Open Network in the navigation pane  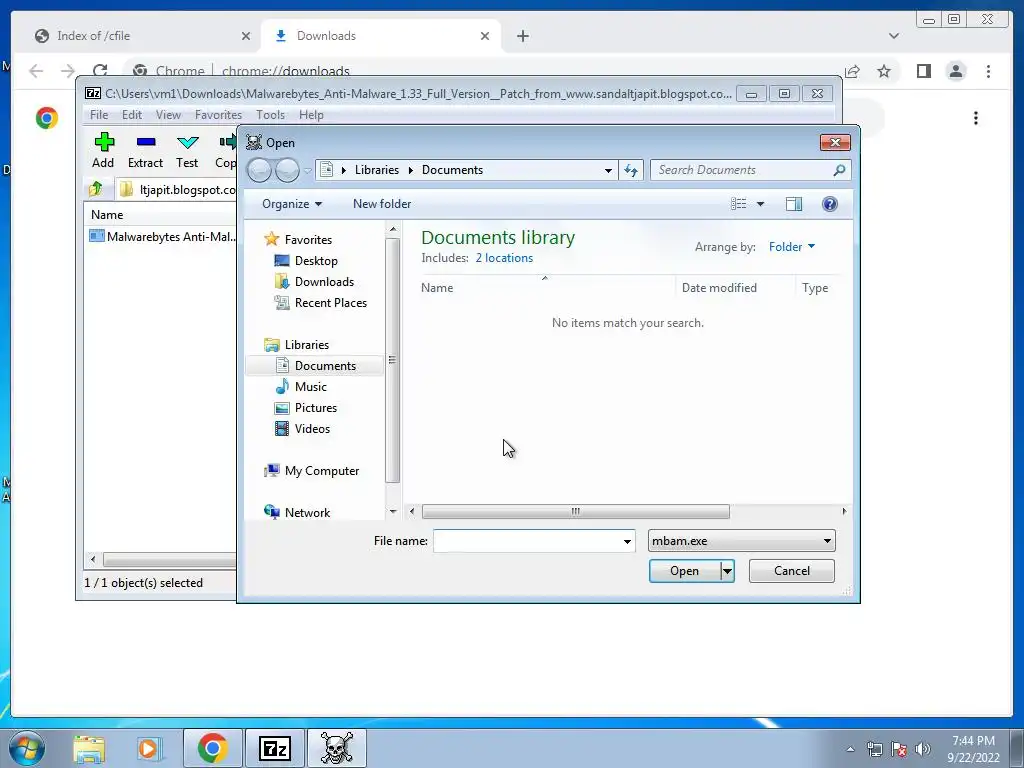307,513
